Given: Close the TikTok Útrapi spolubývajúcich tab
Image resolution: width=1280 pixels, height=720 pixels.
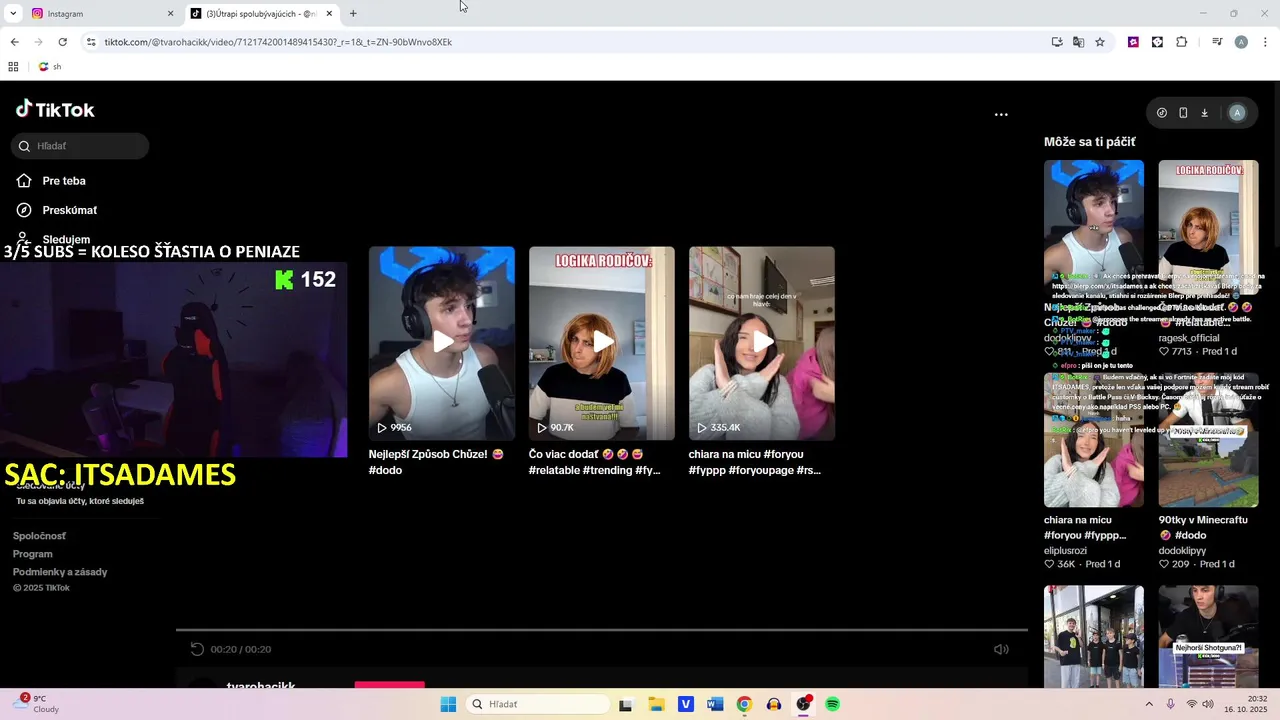Looking at the screenshot, I should pyautogui.click(x=329, y=14).
